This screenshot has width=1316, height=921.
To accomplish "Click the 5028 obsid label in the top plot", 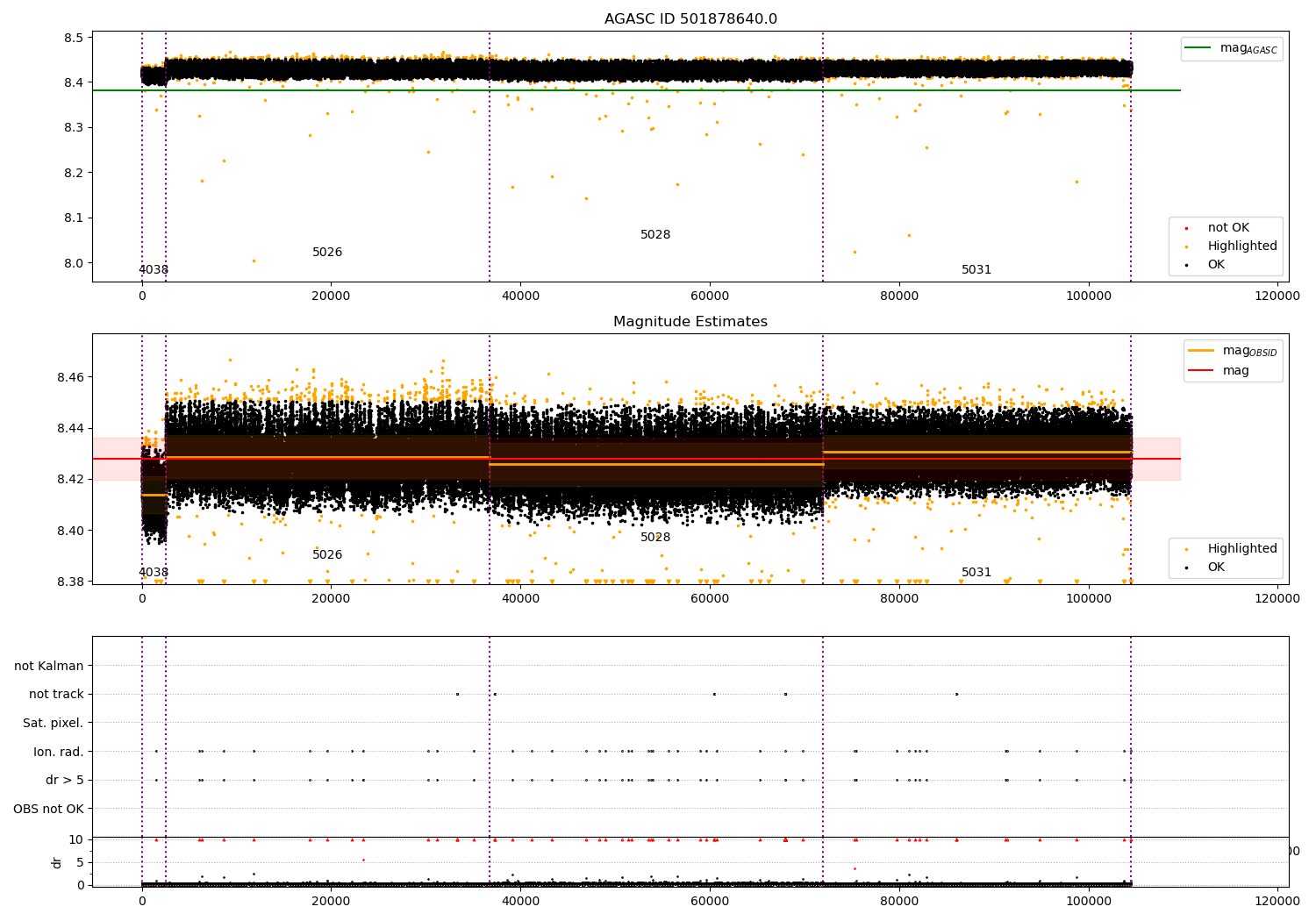I will point(655,235).
